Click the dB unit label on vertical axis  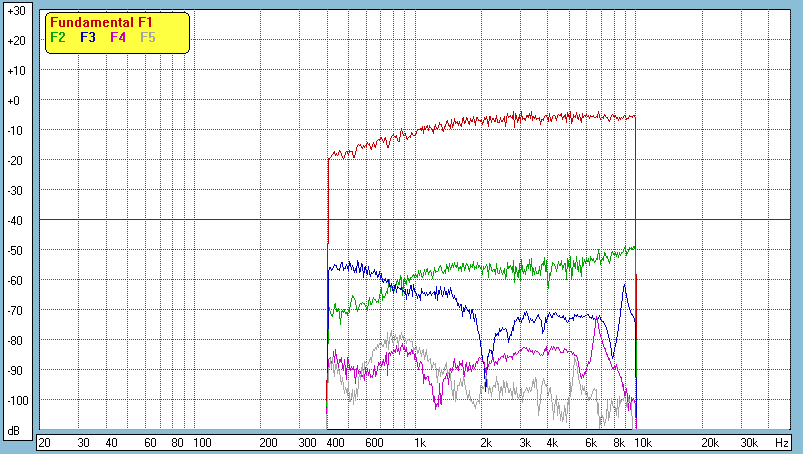pos(15,430)
